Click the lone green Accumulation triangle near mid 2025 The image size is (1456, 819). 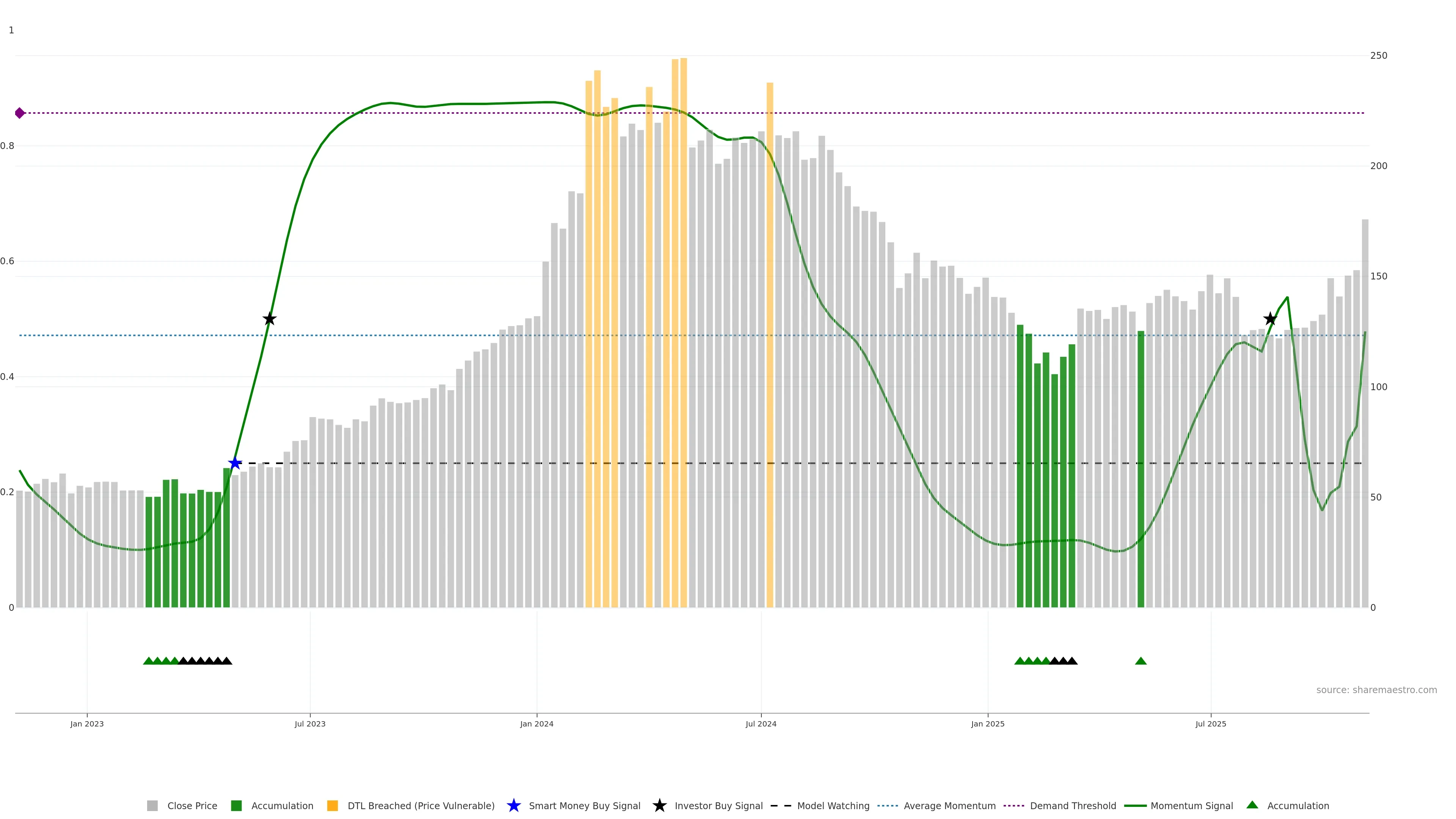tap(1141, 661)
